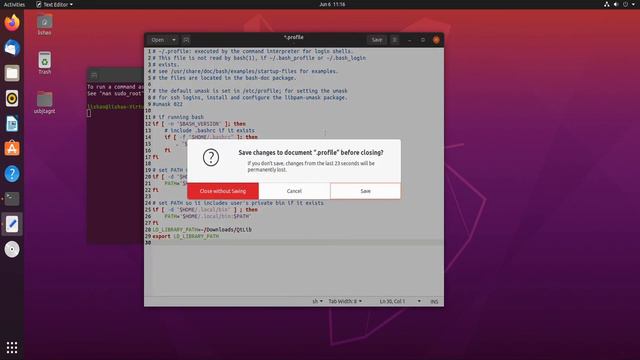
Task: Open Ubuntu Software from the dock
Action: (12, 149)
